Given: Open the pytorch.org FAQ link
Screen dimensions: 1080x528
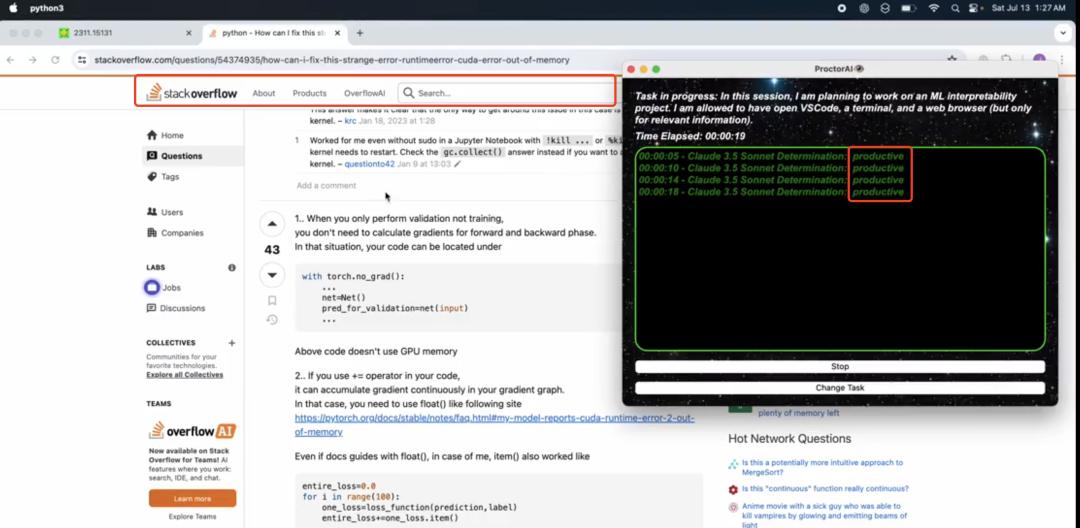Looking at the screenshot, I should [494, 425].
